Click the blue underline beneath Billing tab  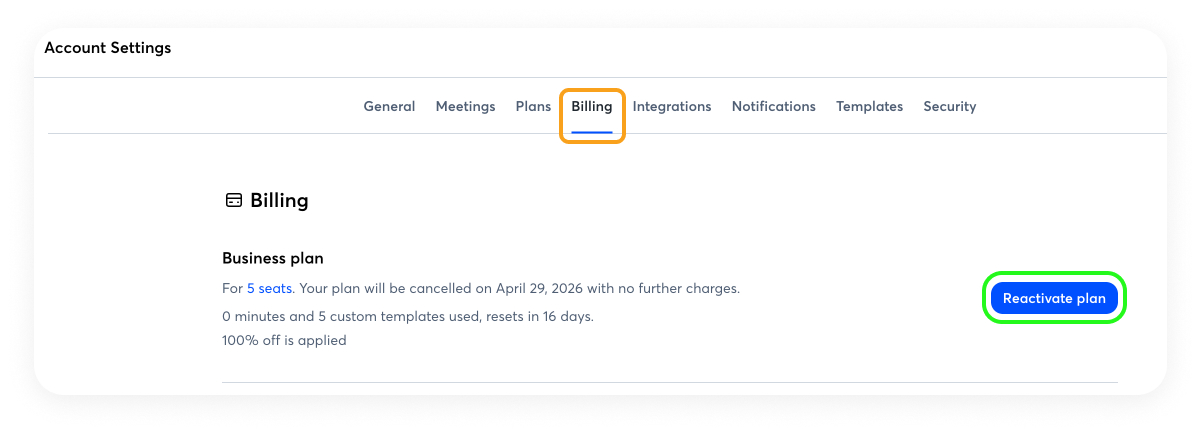tap(592, 132)
